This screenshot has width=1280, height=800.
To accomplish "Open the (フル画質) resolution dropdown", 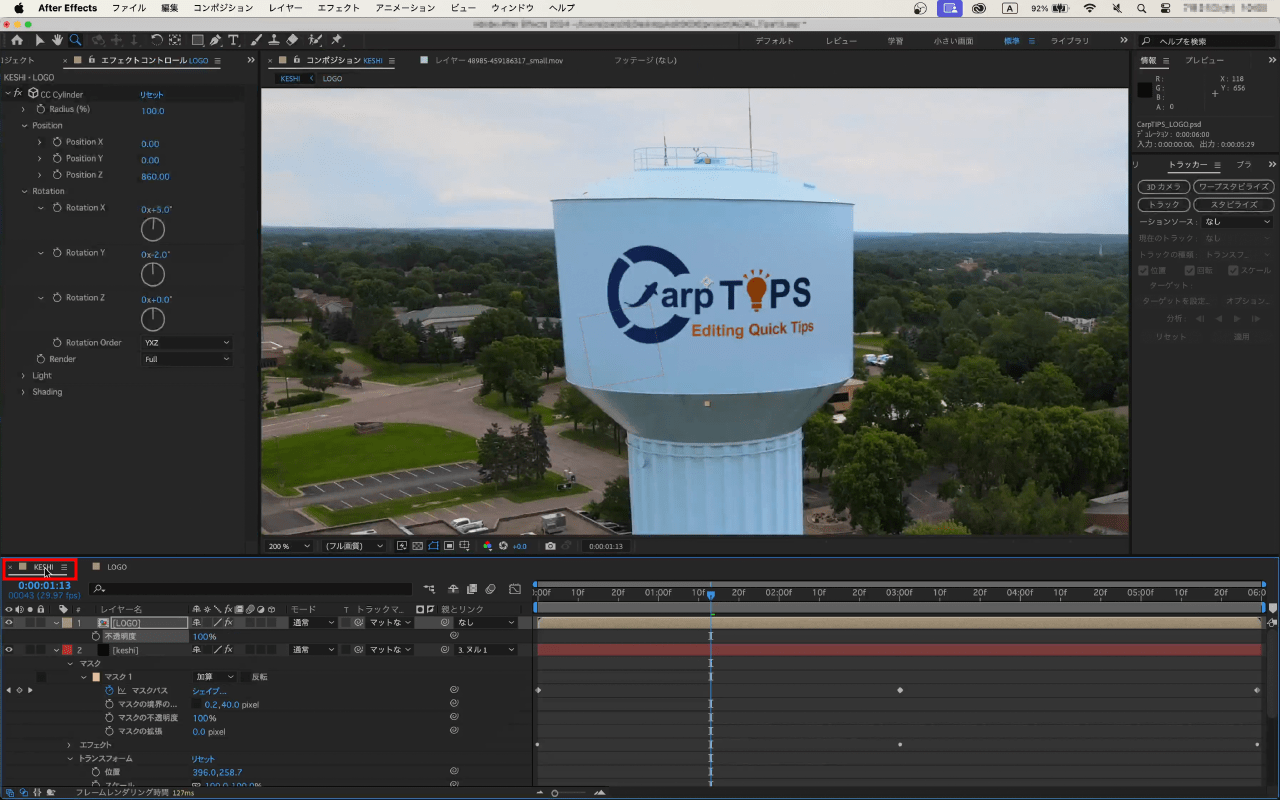I will point(355,546).
